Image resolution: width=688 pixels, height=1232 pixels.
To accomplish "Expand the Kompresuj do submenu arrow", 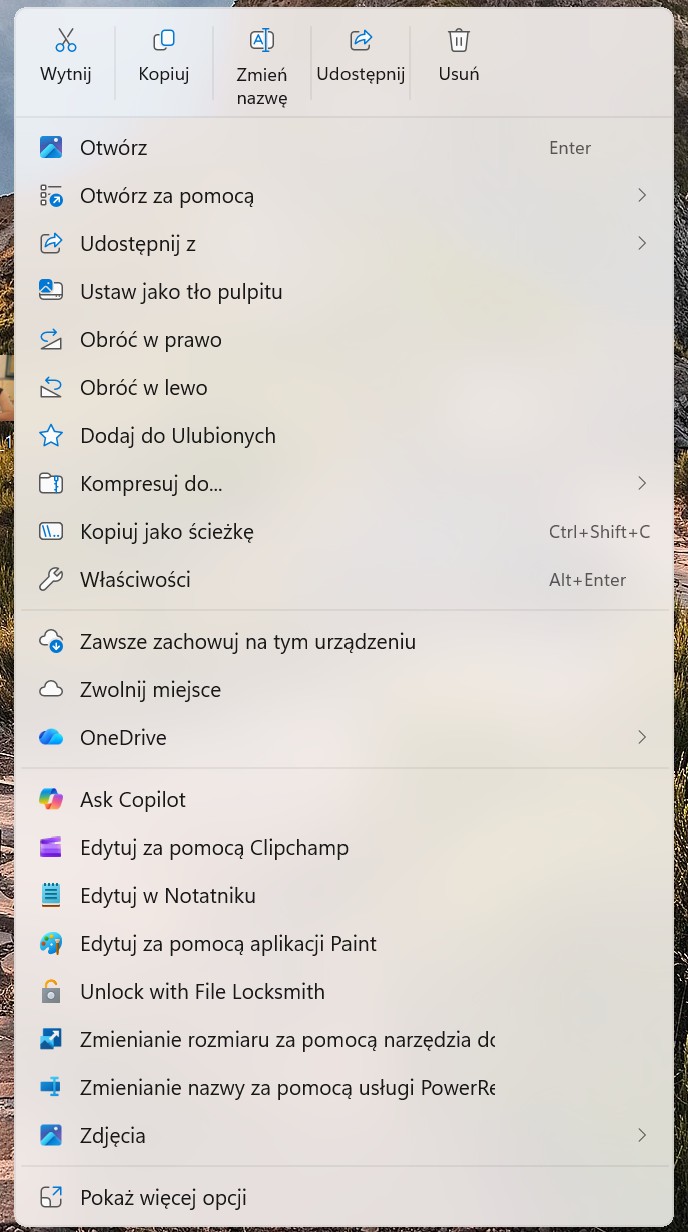I will pos(641,484).
